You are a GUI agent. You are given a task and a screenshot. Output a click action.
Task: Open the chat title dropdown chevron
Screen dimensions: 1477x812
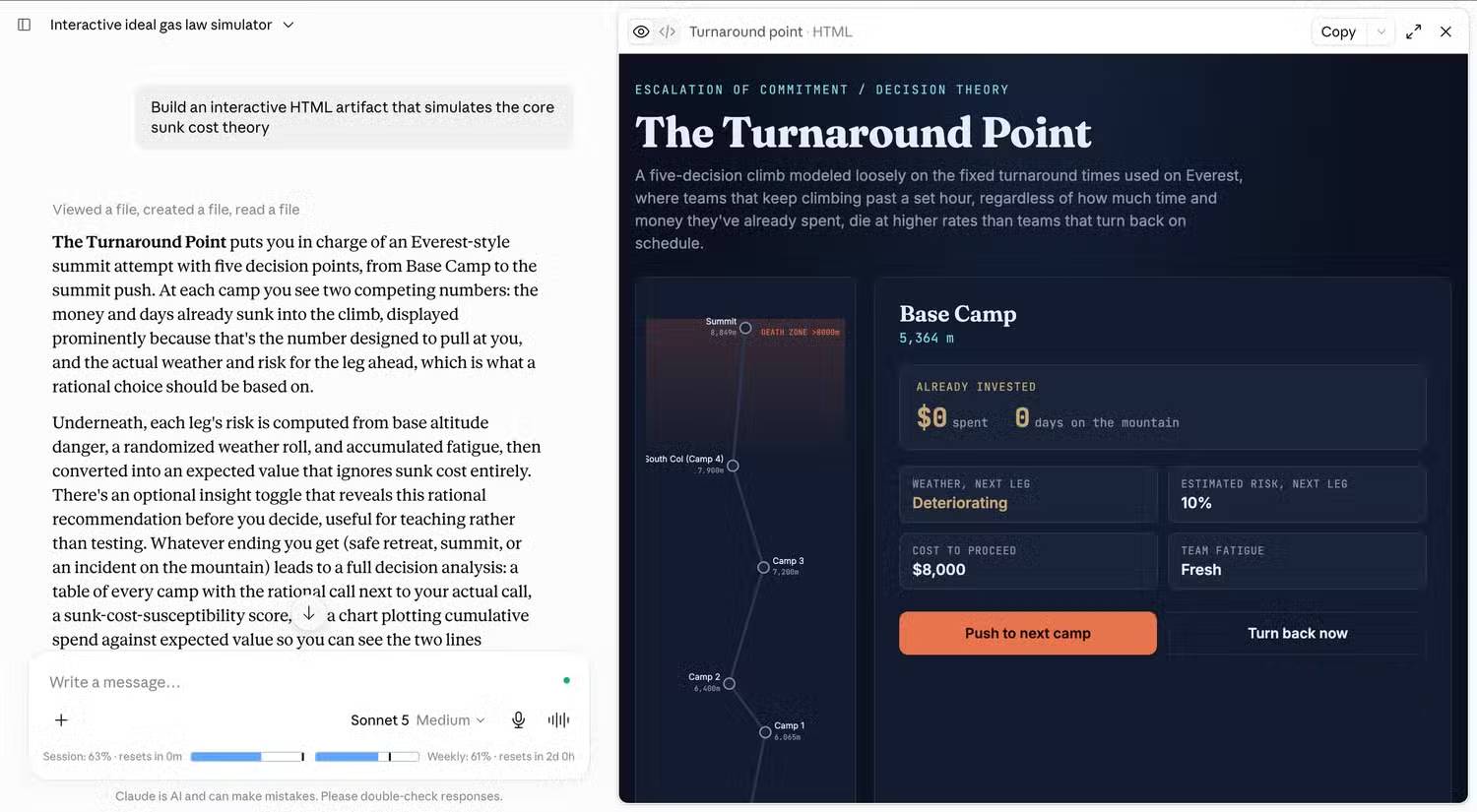click(289, 25)
